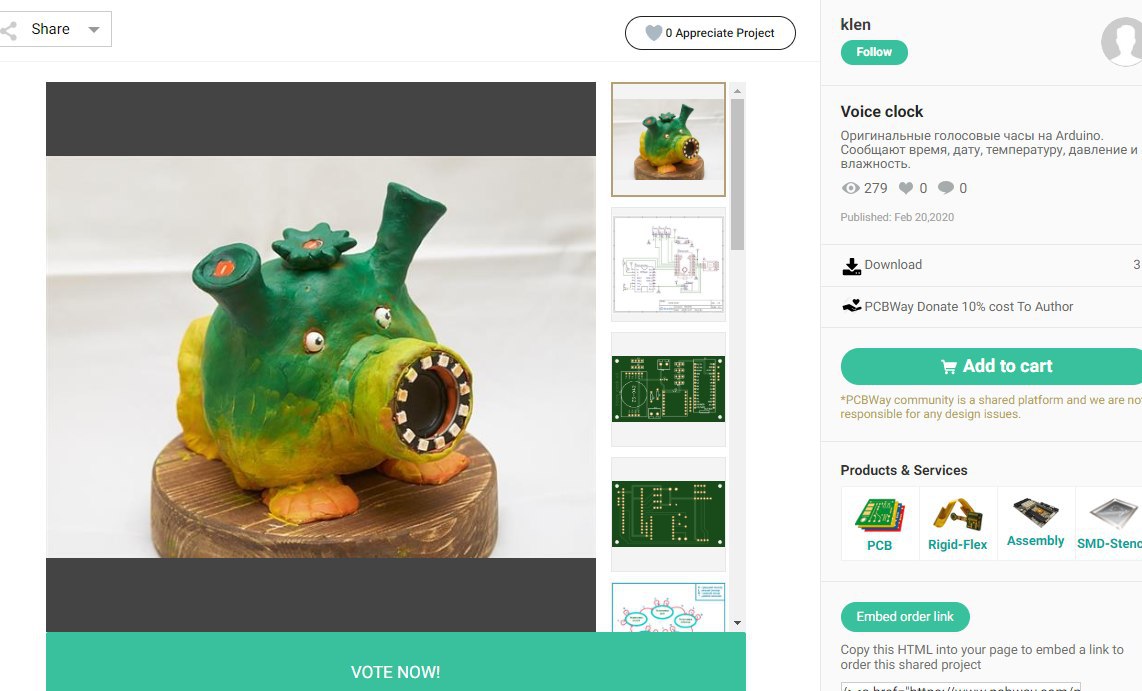Click the PCBWay Donate hand icon
This screenshot has height=691, width=1142.
(851, 306)
